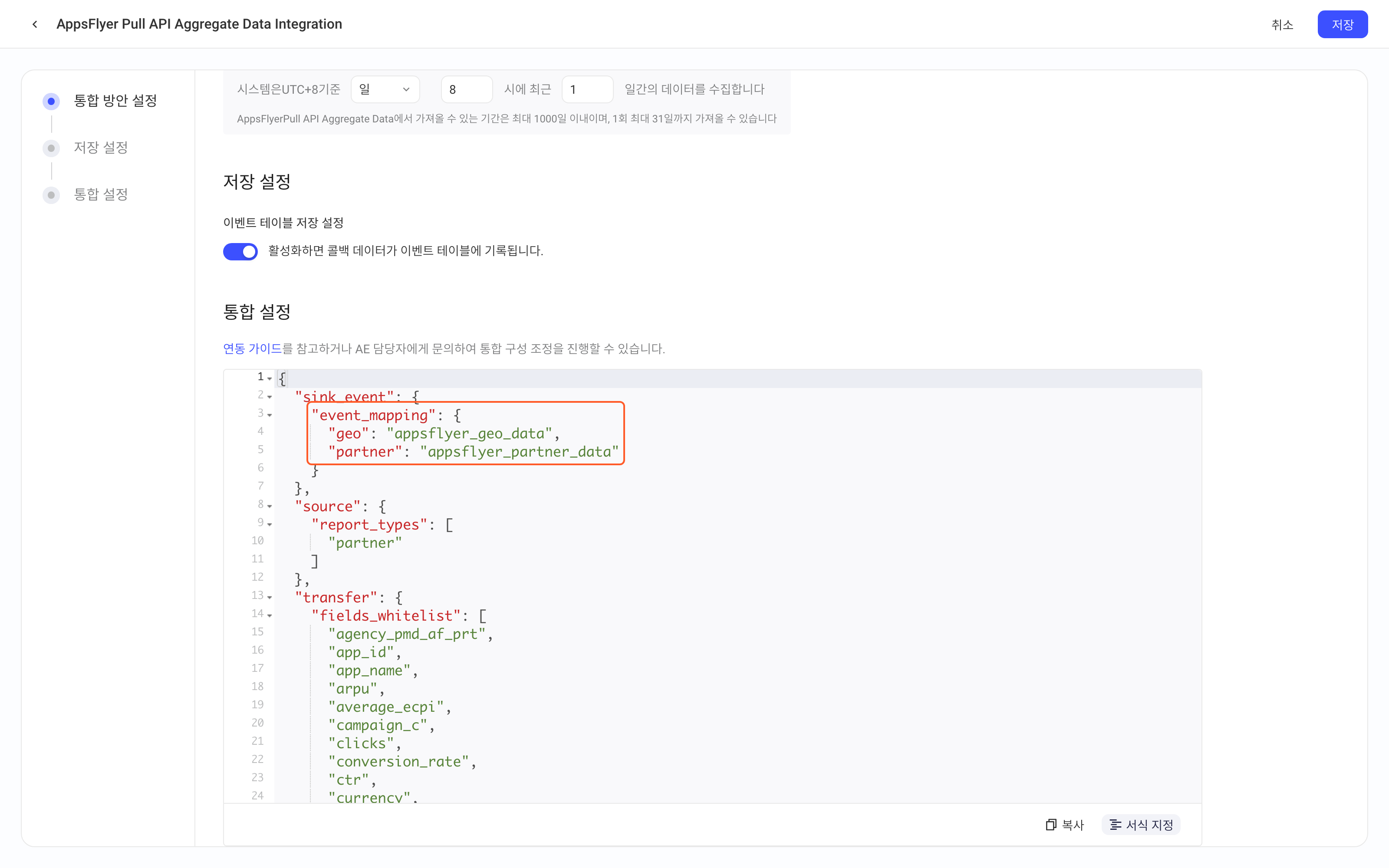Click the 통합 설정 section heading

pos(257,312)
